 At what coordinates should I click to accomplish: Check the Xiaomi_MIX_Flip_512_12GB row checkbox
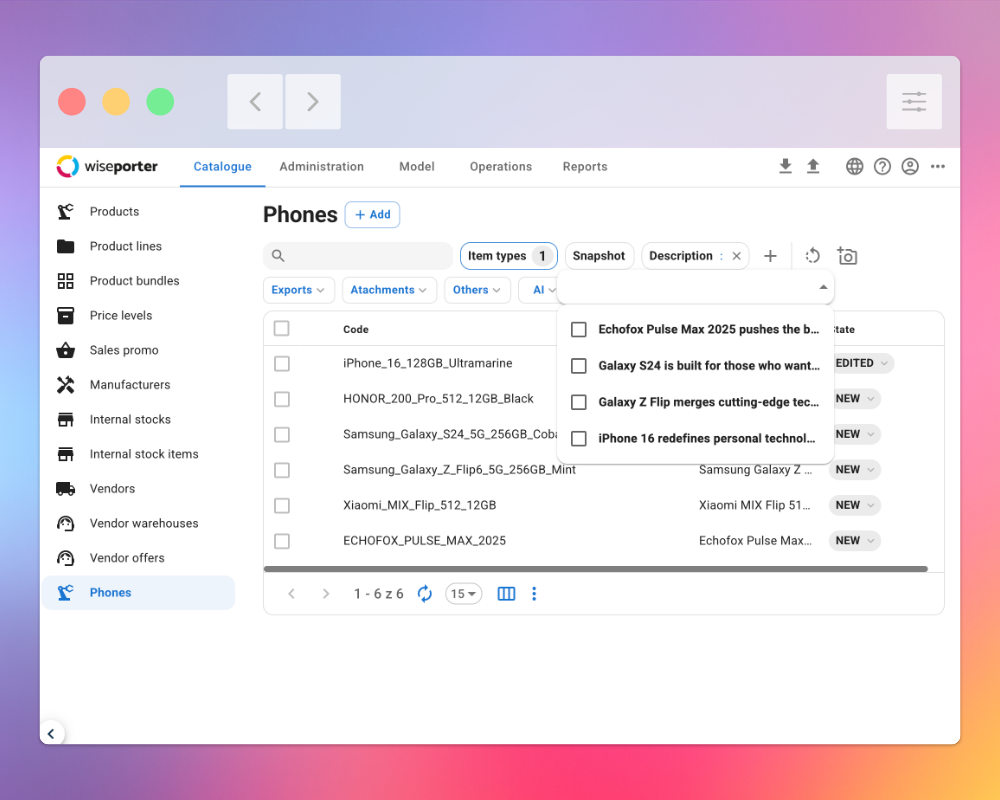(x=281, y=506)
